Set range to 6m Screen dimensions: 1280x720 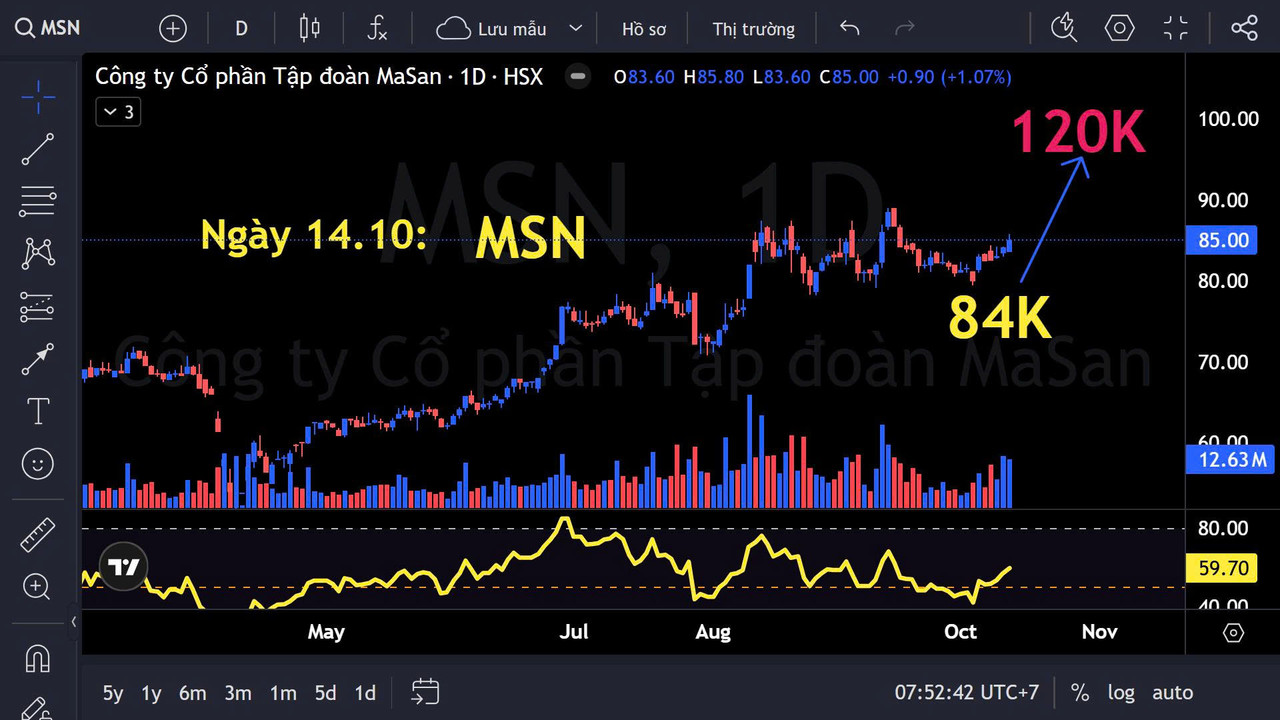tap(193, 692)
